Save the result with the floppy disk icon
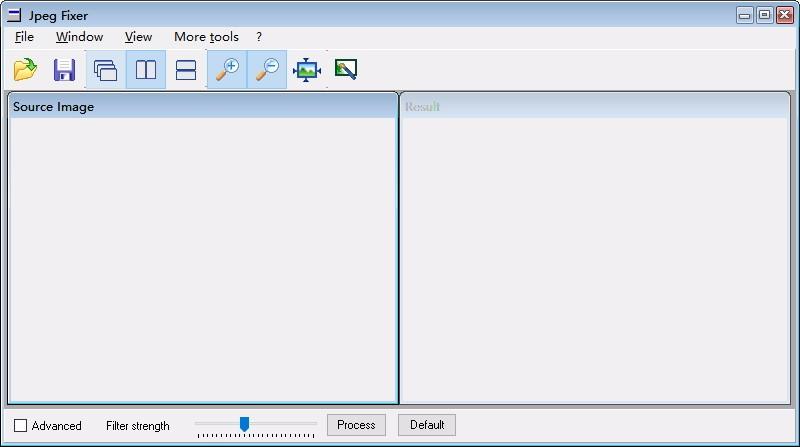The width and height of the screenshot is (800, 447). tap(64, 69)
